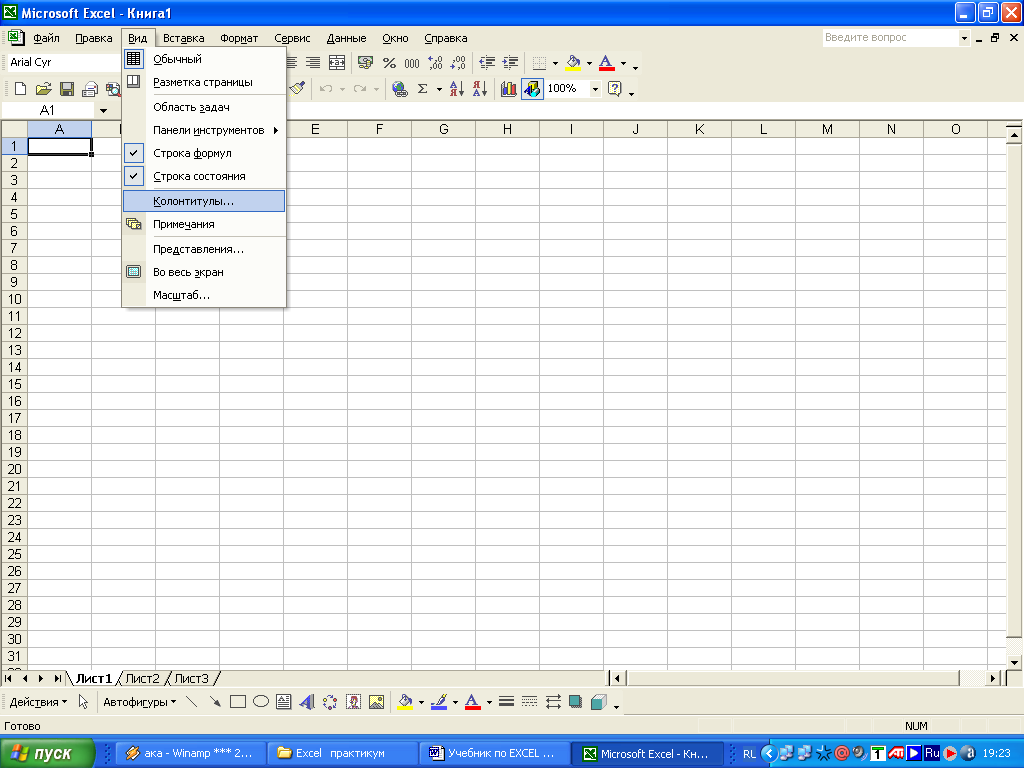
Task: Click the AutoSum sigma icon
Action: point(423,89)
